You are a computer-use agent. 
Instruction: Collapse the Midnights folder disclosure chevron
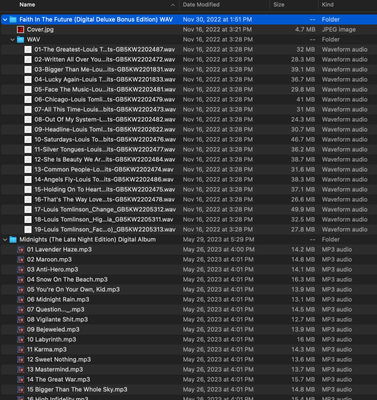click(5, 240)
